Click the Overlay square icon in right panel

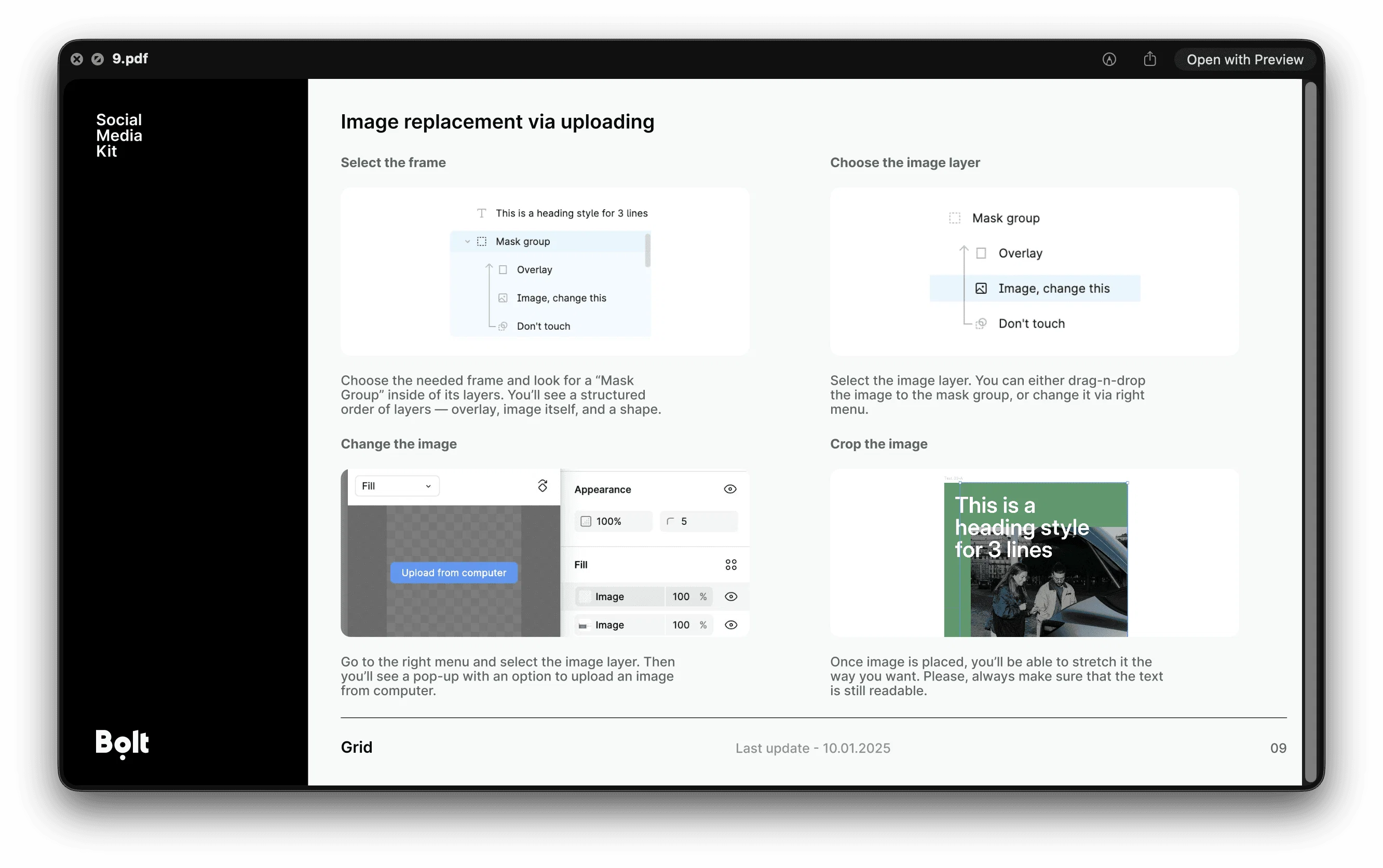(981, 253)
